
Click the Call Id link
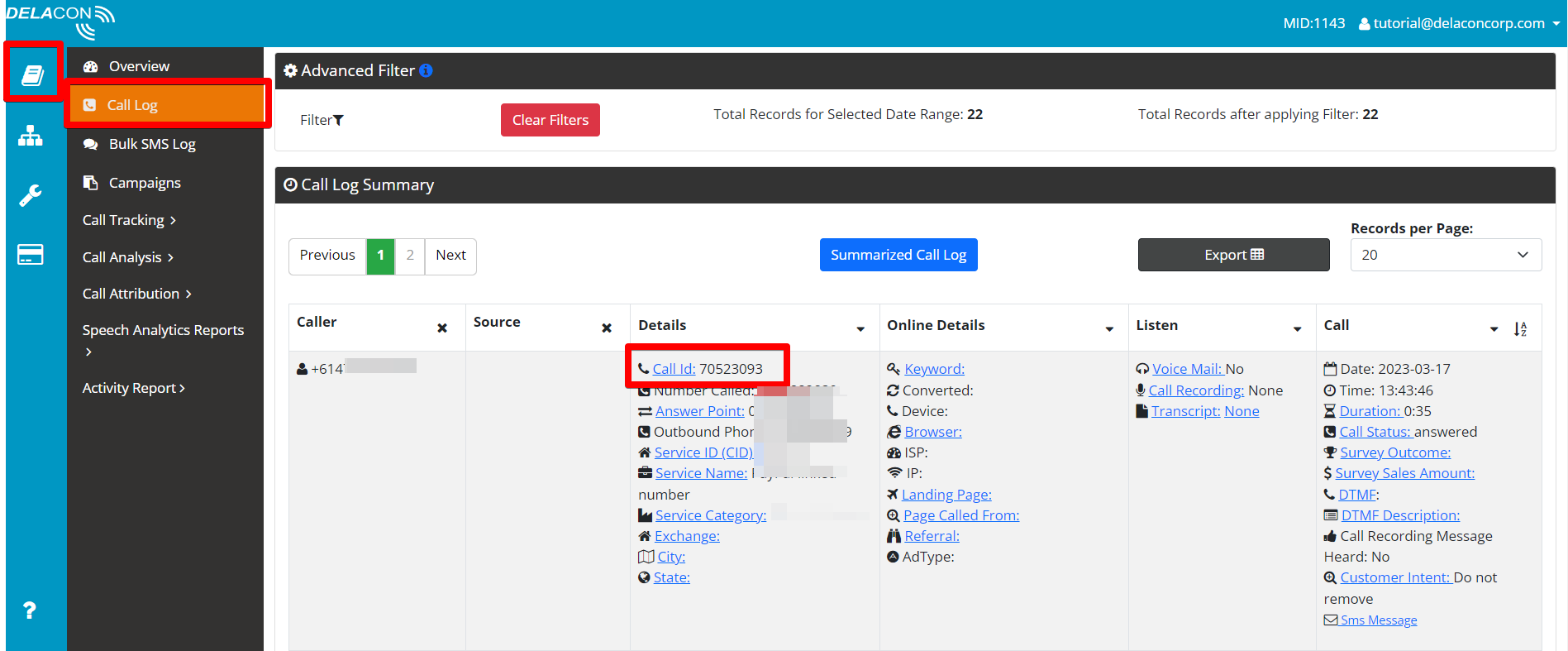coord(674,369)
